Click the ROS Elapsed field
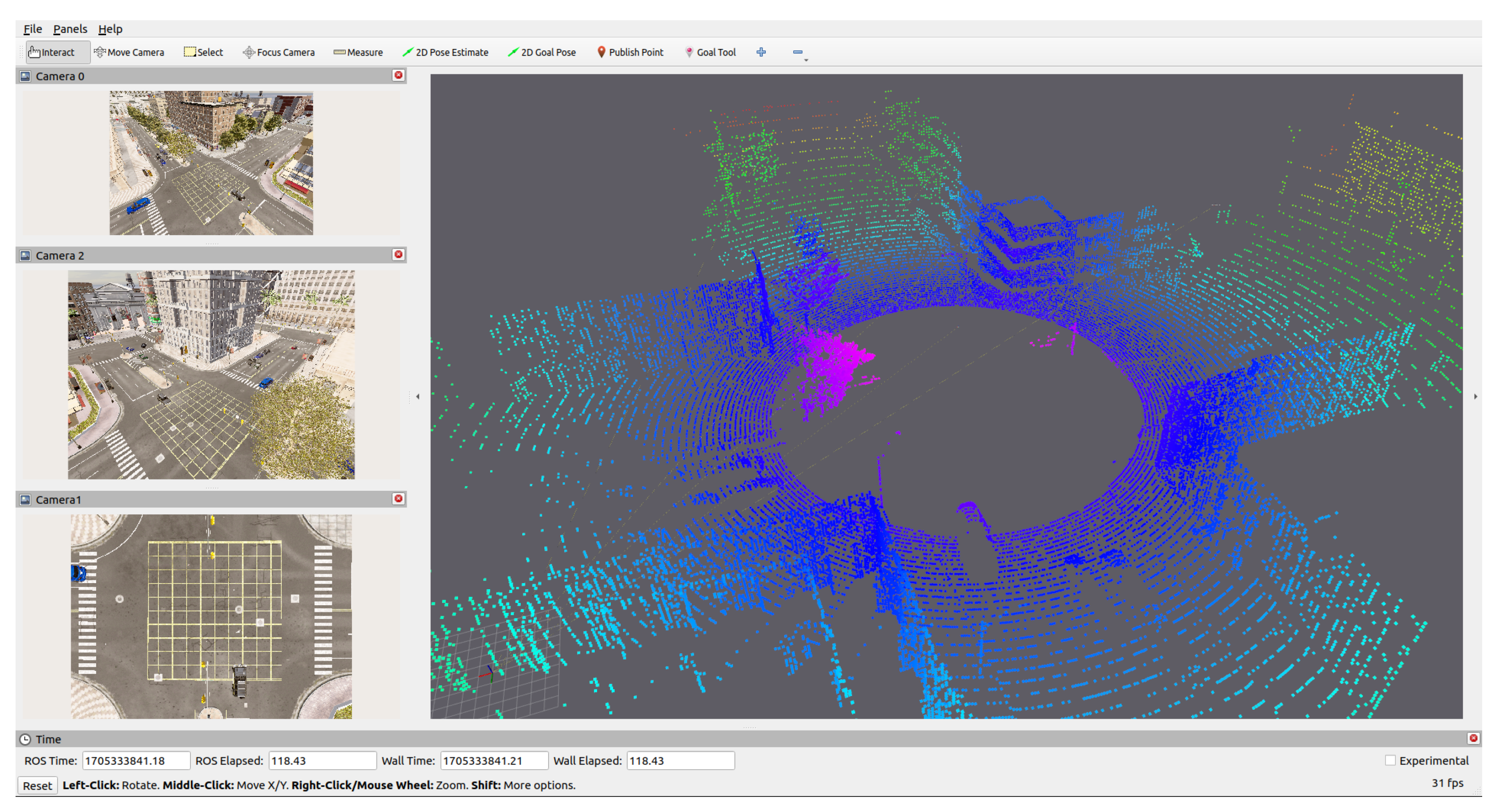 (x=322, y=761)
